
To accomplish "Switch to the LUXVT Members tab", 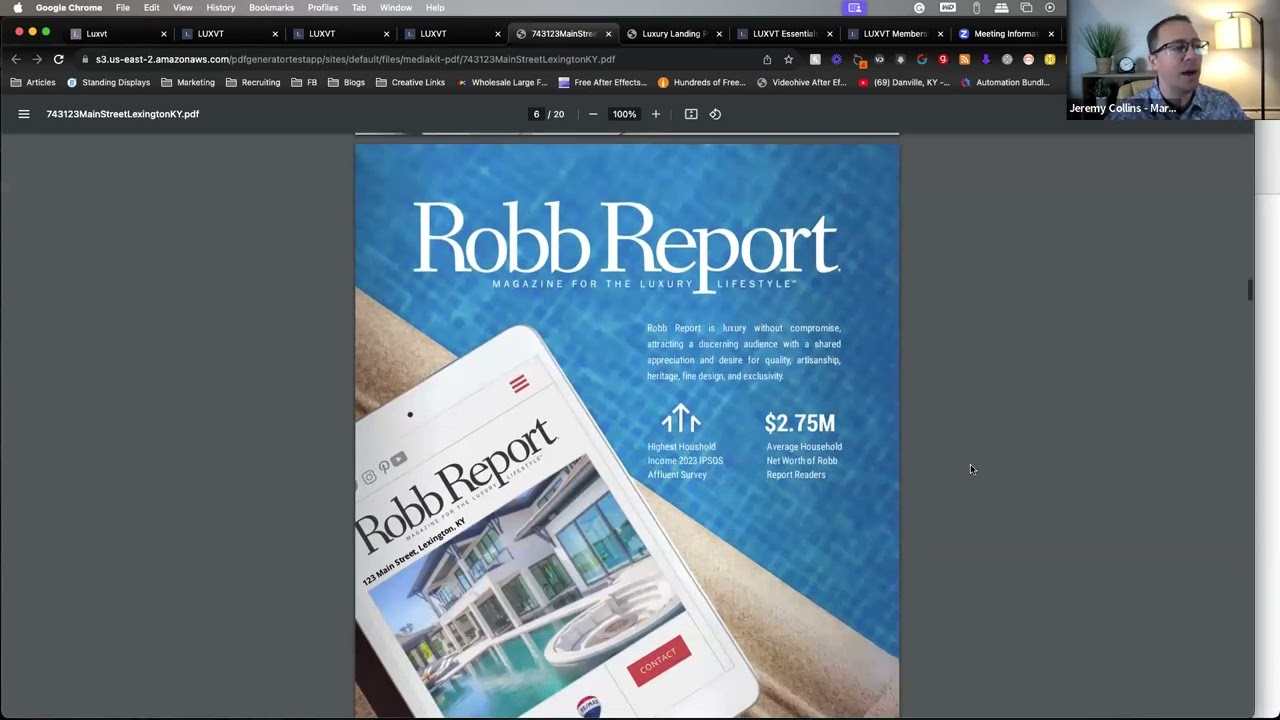I will click(x=895, y=34).
